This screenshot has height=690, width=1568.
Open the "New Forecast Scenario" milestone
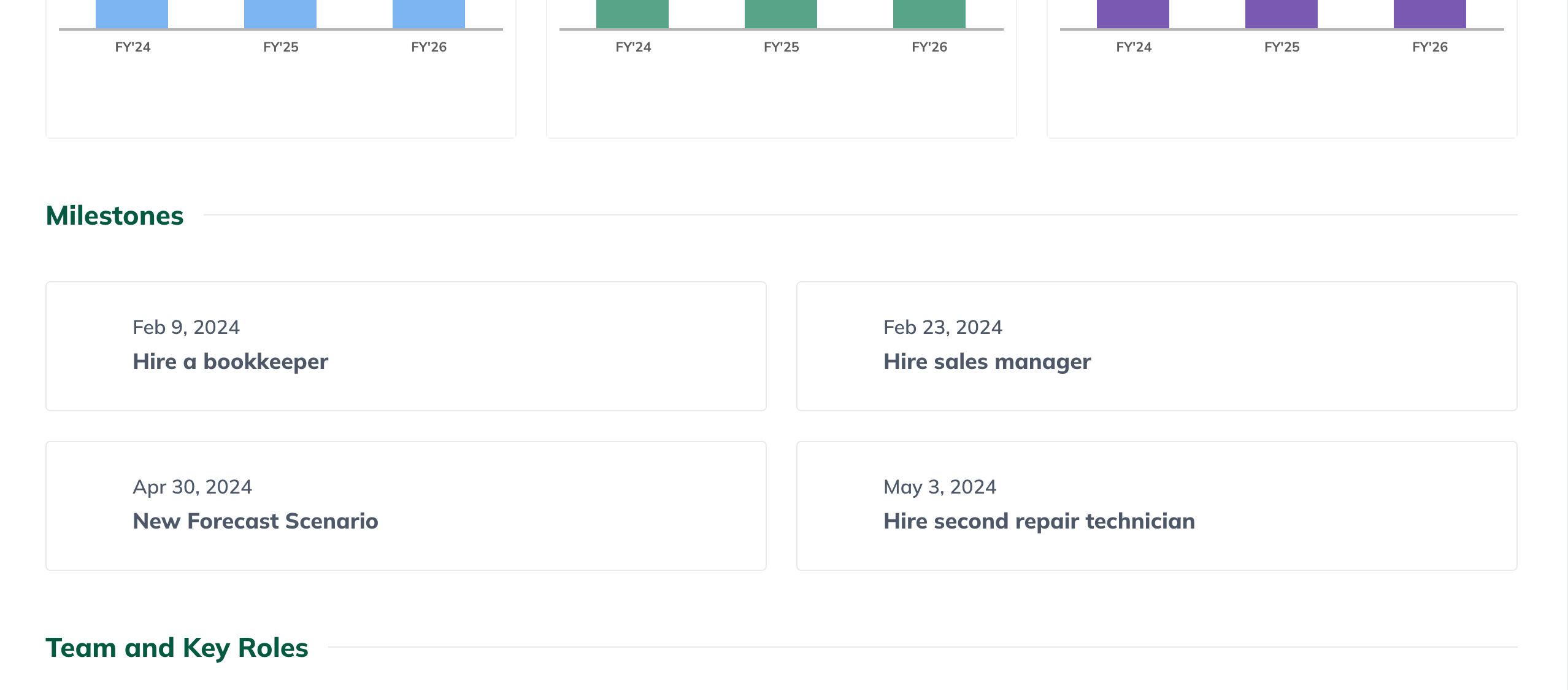(255, 521)
